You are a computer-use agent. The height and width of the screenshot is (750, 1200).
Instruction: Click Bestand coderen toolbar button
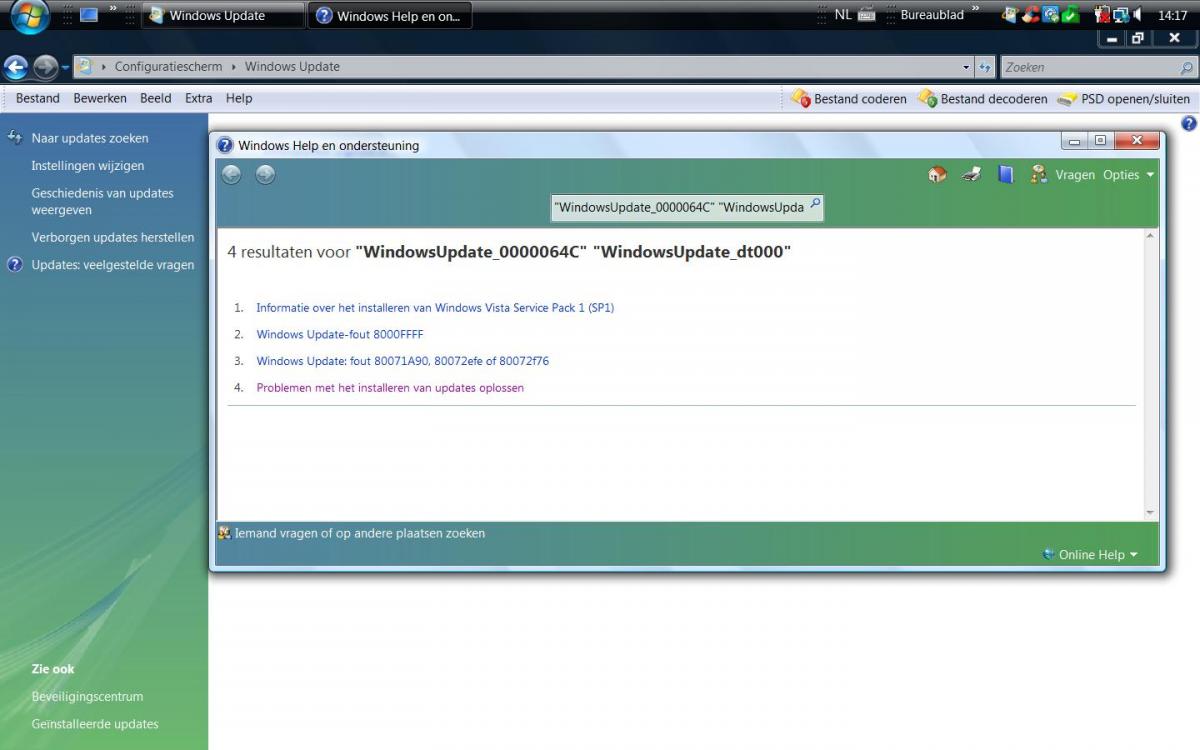848,98
